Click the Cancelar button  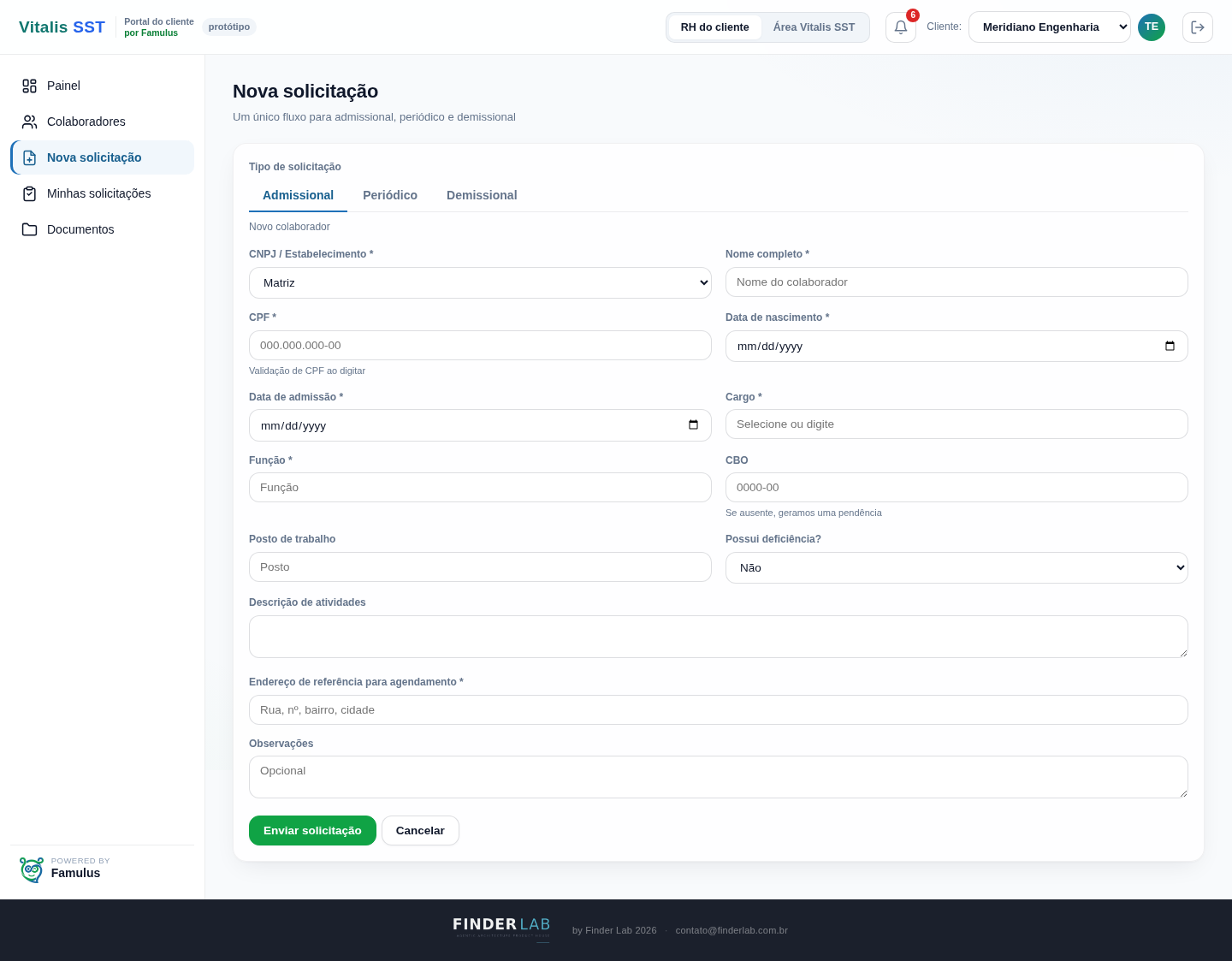tap(420, 831)
